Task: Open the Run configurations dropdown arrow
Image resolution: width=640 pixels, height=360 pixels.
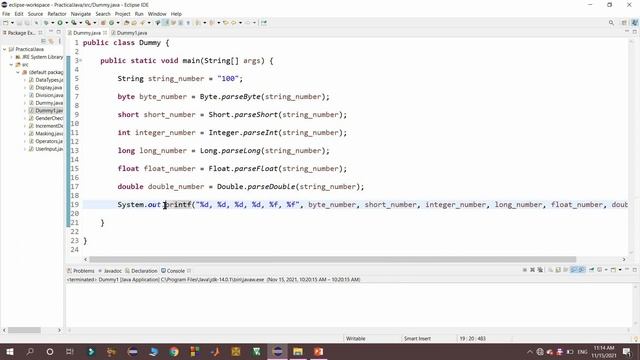Action: [67, 23]
